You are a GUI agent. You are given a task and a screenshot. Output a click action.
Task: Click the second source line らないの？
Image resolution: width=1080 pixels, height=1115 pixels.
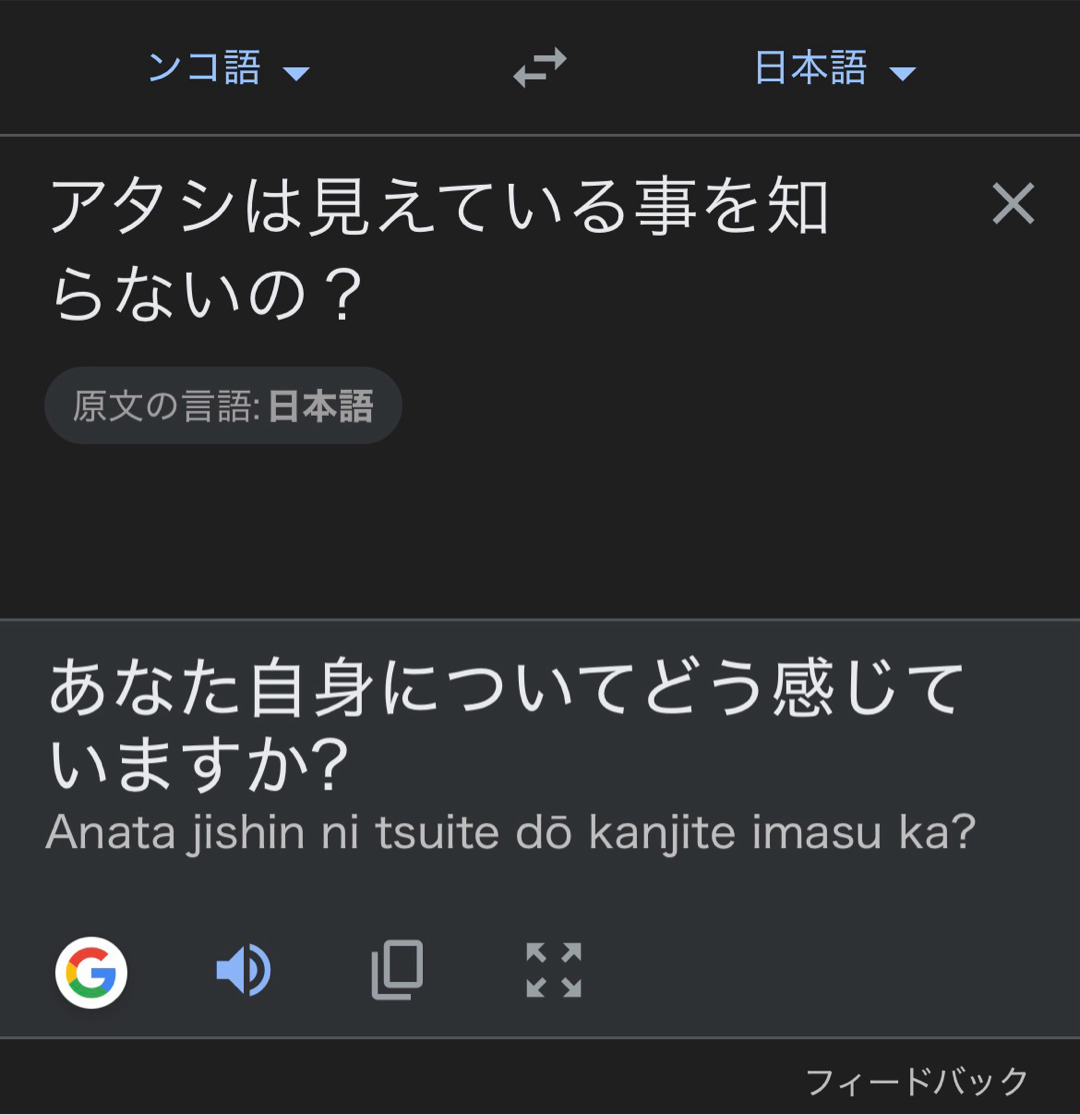tap(205, 295)
